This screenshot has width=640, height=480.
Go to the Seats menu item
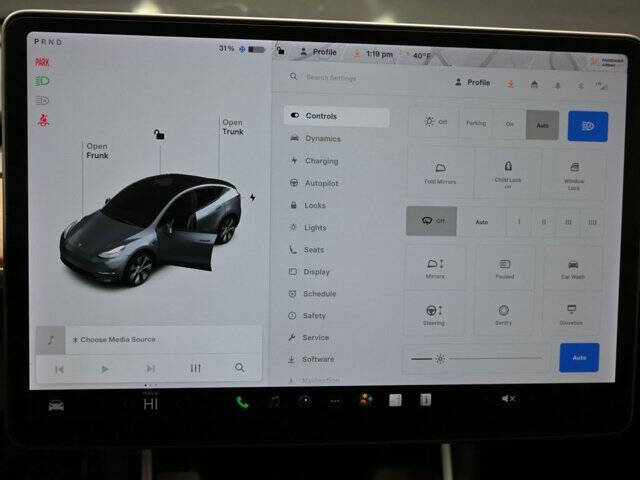click(307, 250)
